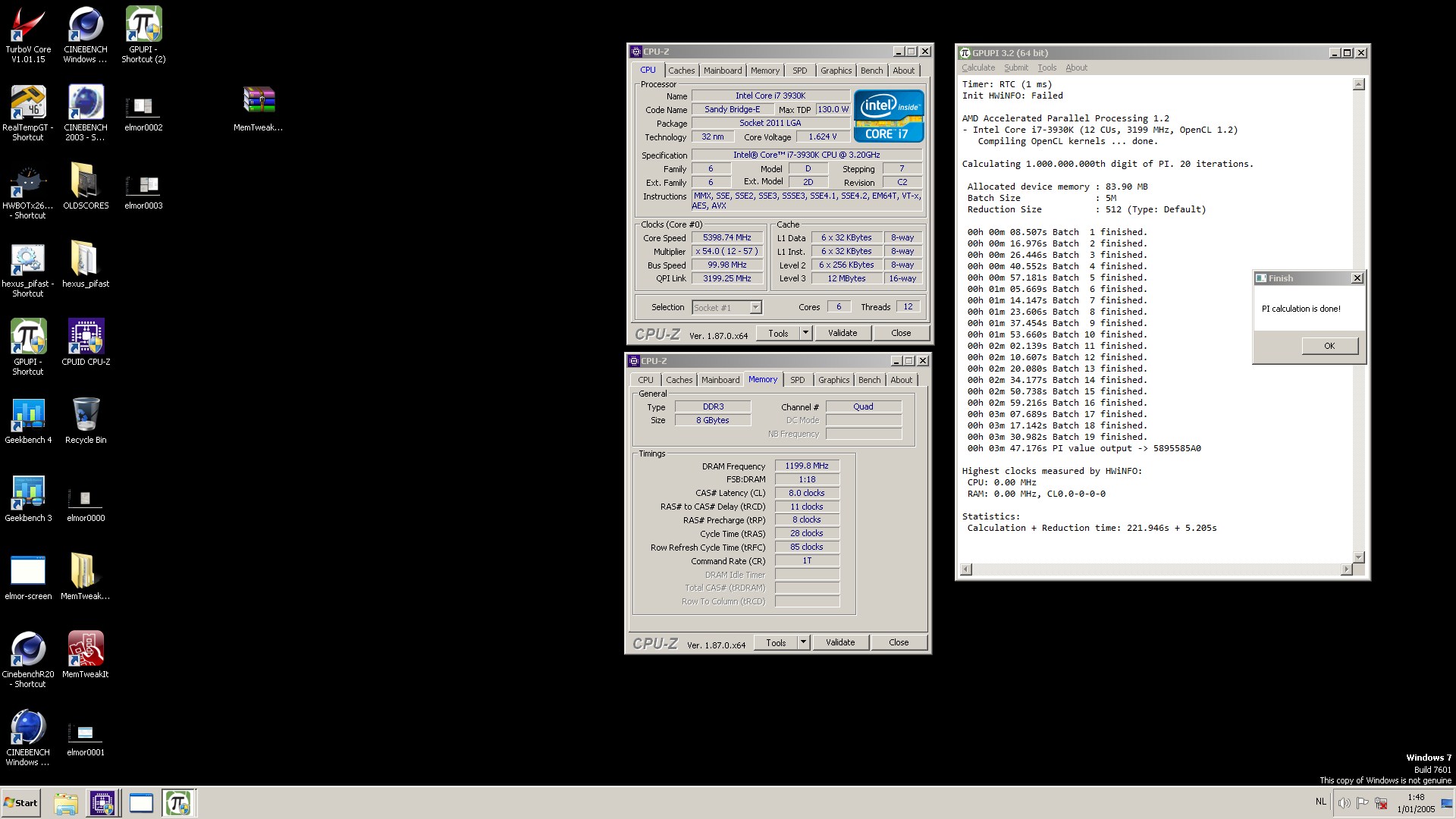
Task: Click GPUPI vertical scrollbar down arrow
Action: click(x=1358, y=557)
